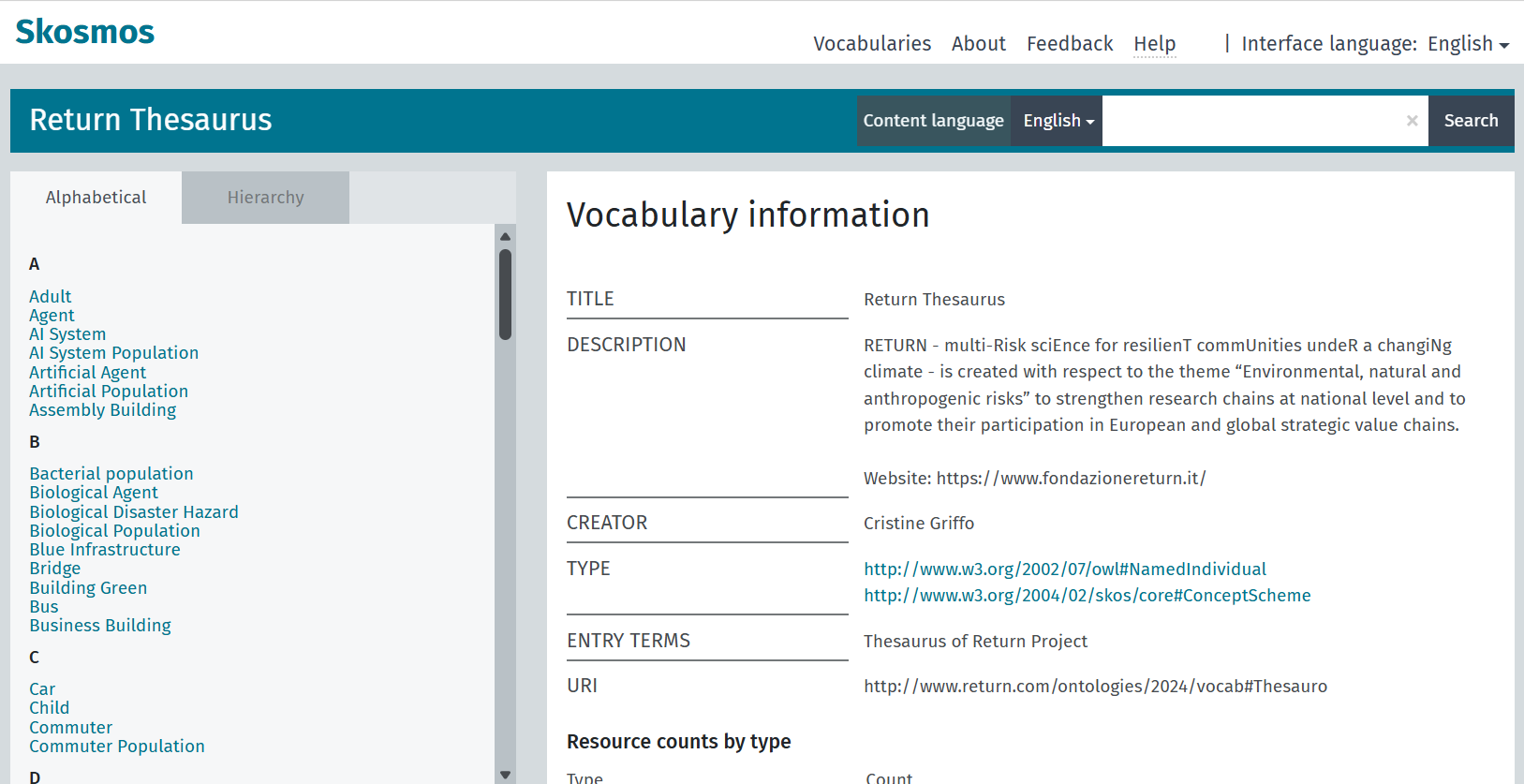Open the Building Green concept
1524x784 pixels.
pyautogui.click(x=88, y=588)
